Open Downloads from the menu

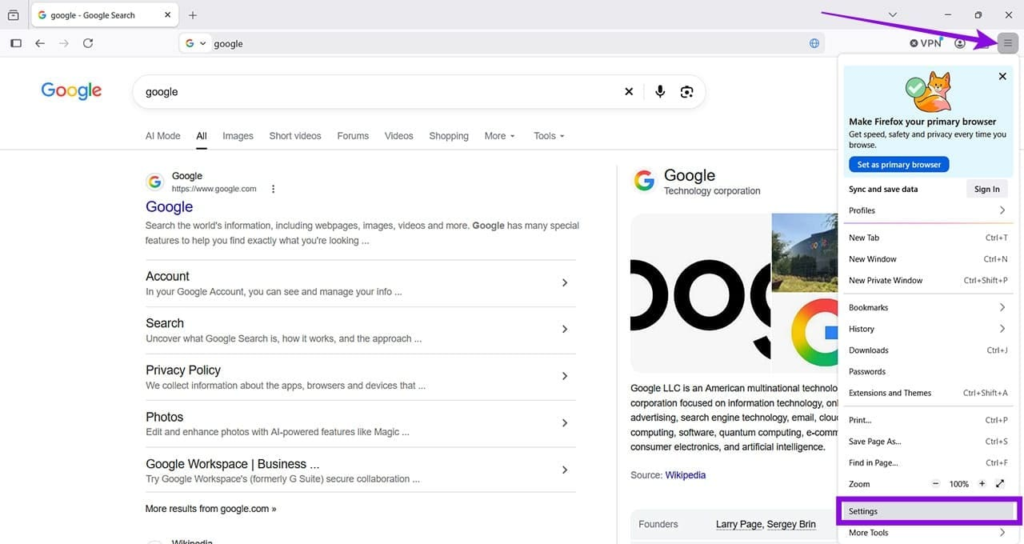click(927, 350)
